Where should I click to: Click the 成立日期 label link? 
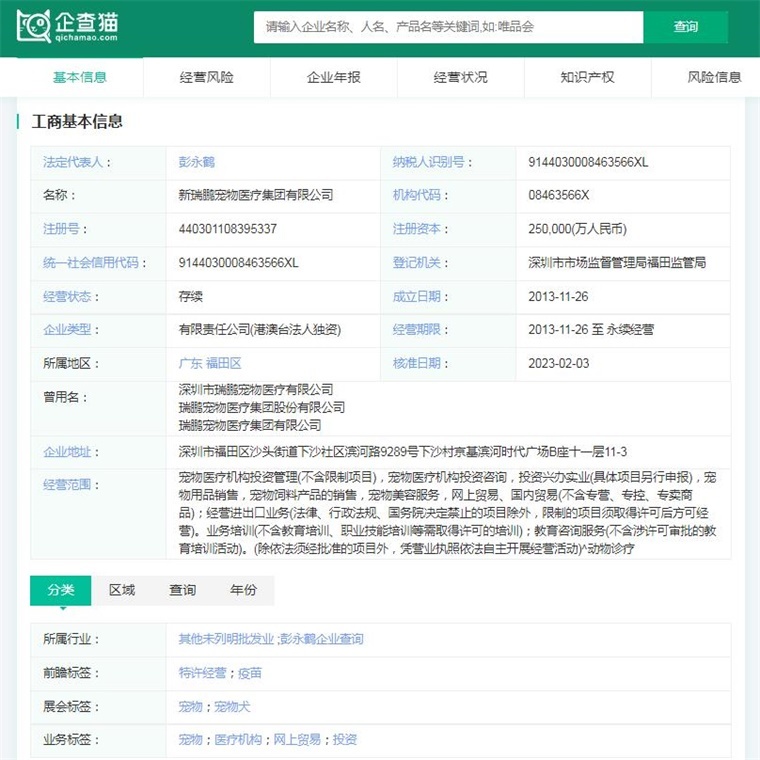tap(416, 296)
